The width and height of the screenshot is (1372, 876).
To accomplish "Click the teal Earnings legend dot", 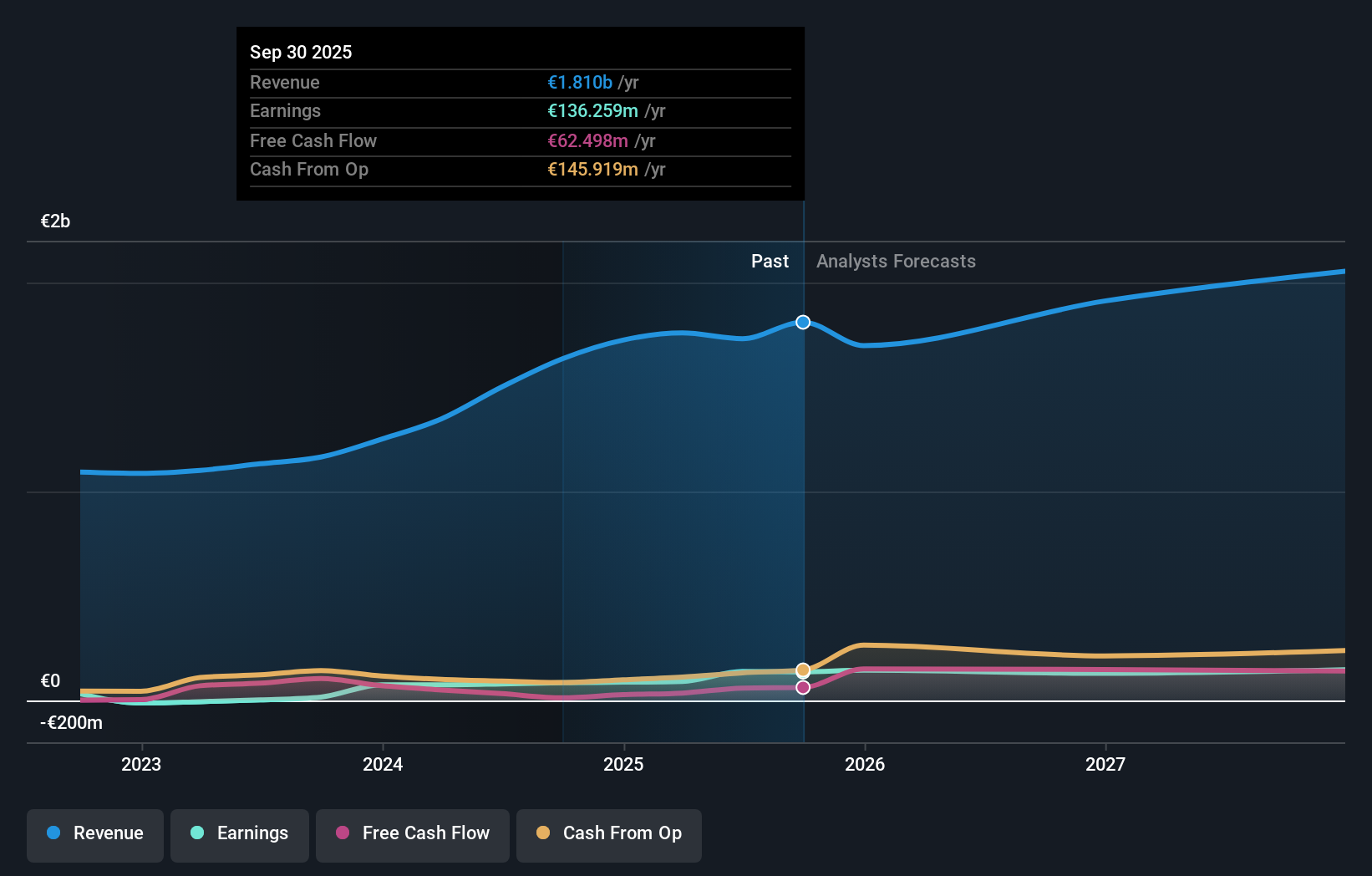I will (x=195, y=833).
